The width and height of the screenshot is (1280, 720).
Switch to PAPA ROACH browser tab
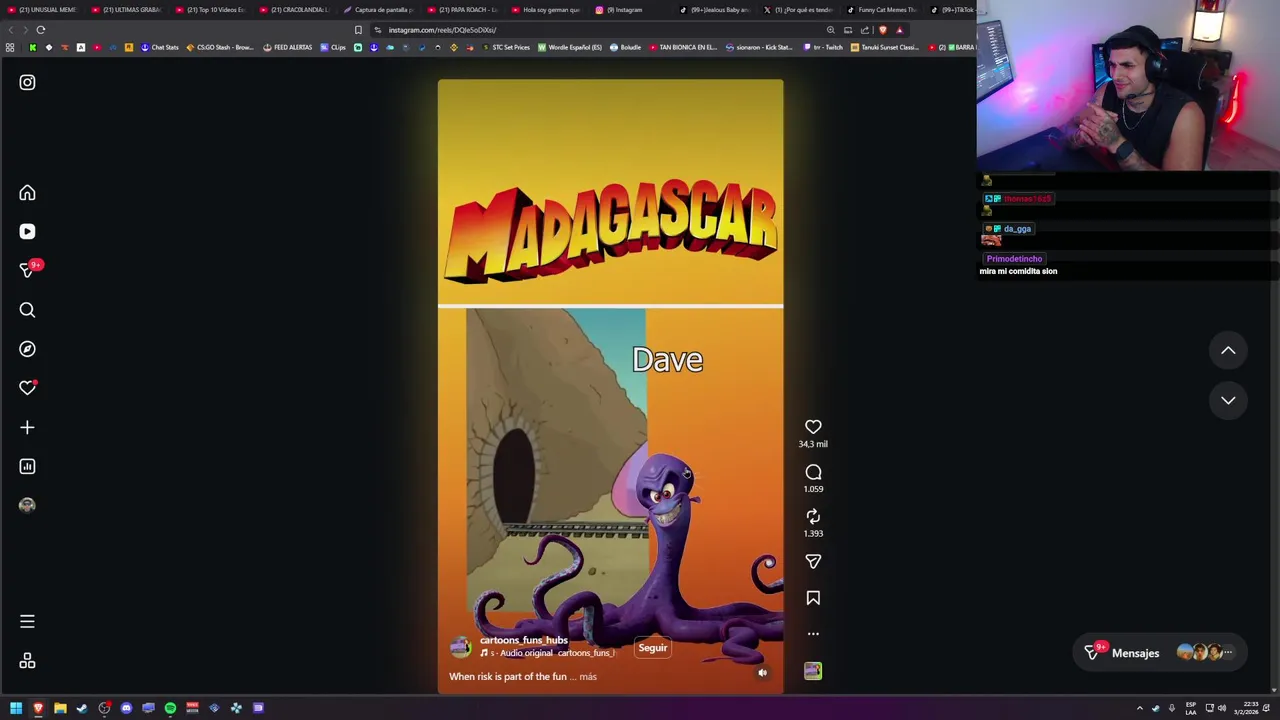tap(462, 10)
